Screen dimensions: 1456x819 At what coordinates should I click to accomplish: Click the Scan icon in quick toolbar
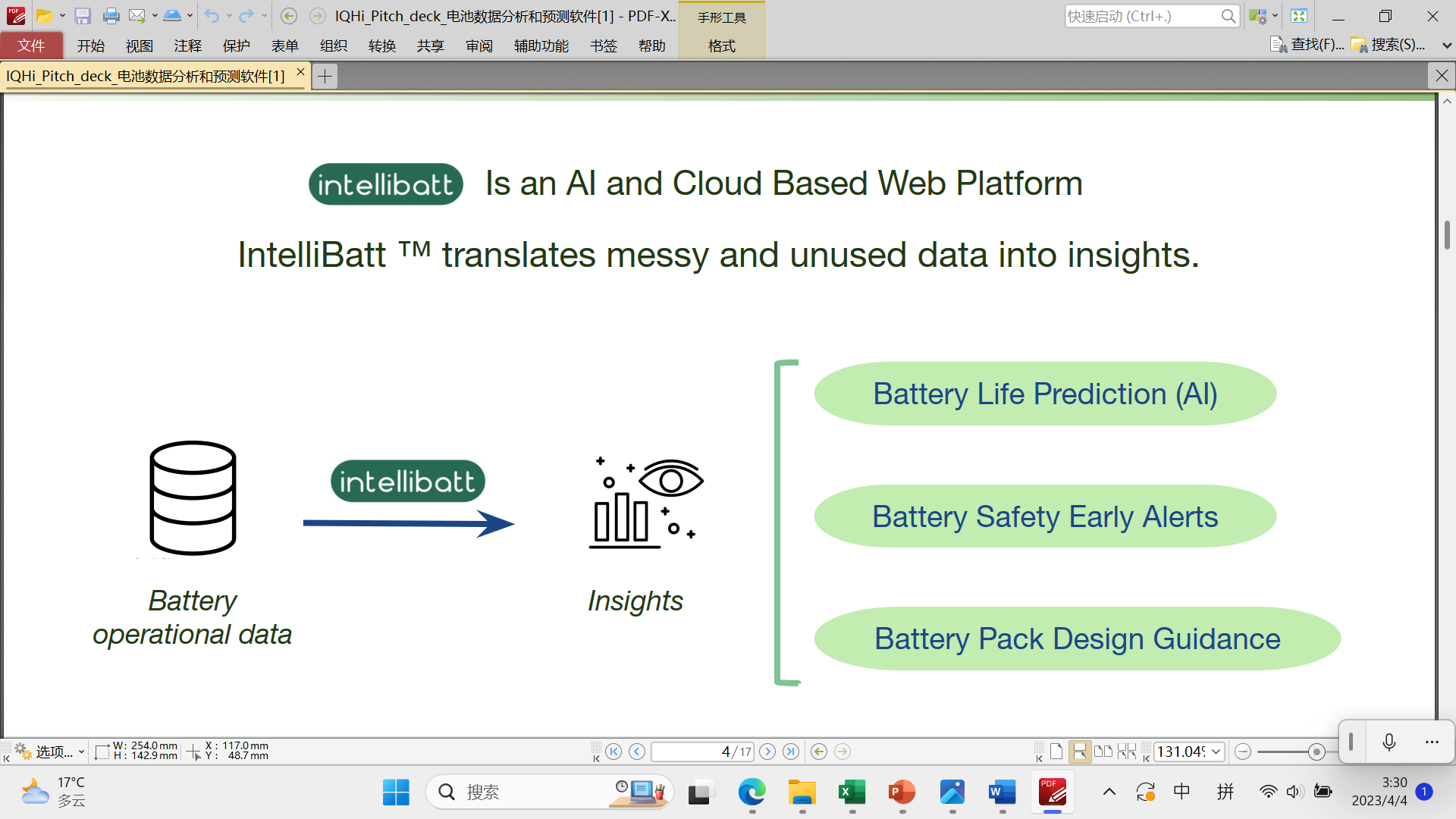[x=172, y=16]
